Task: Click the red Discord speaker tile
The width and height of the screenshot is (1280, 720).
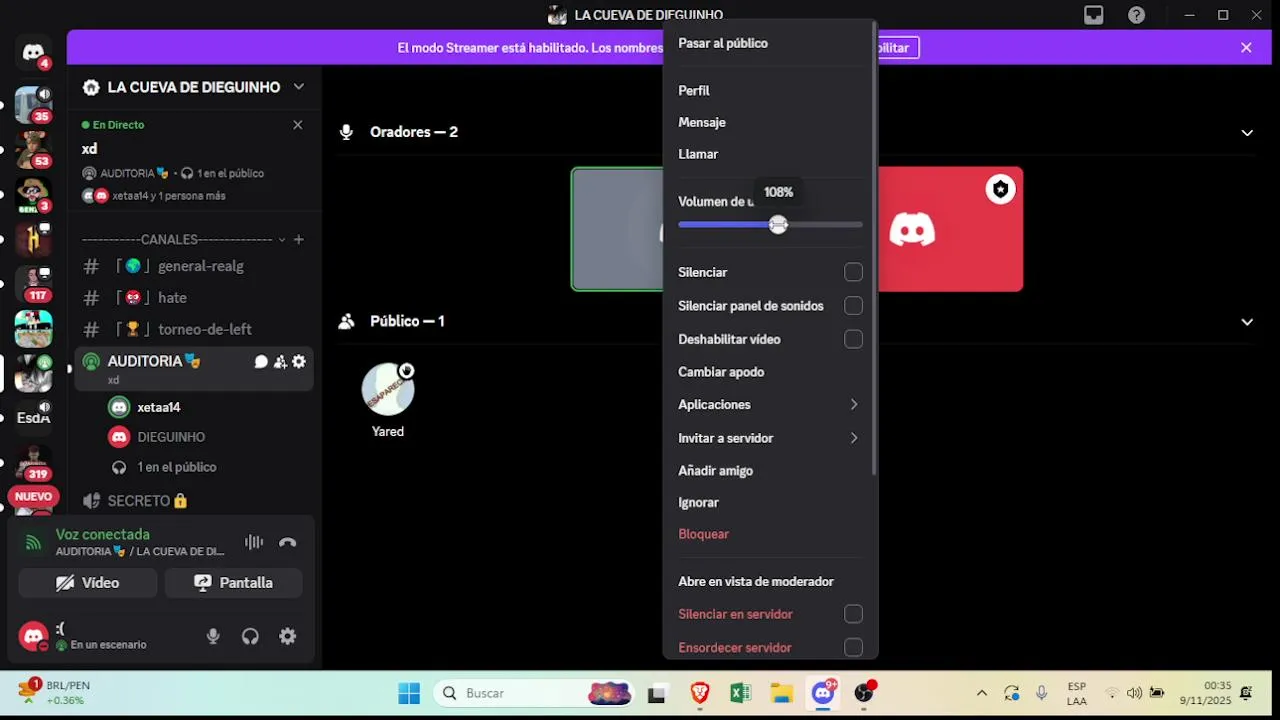Action: [x=950, y=229]
